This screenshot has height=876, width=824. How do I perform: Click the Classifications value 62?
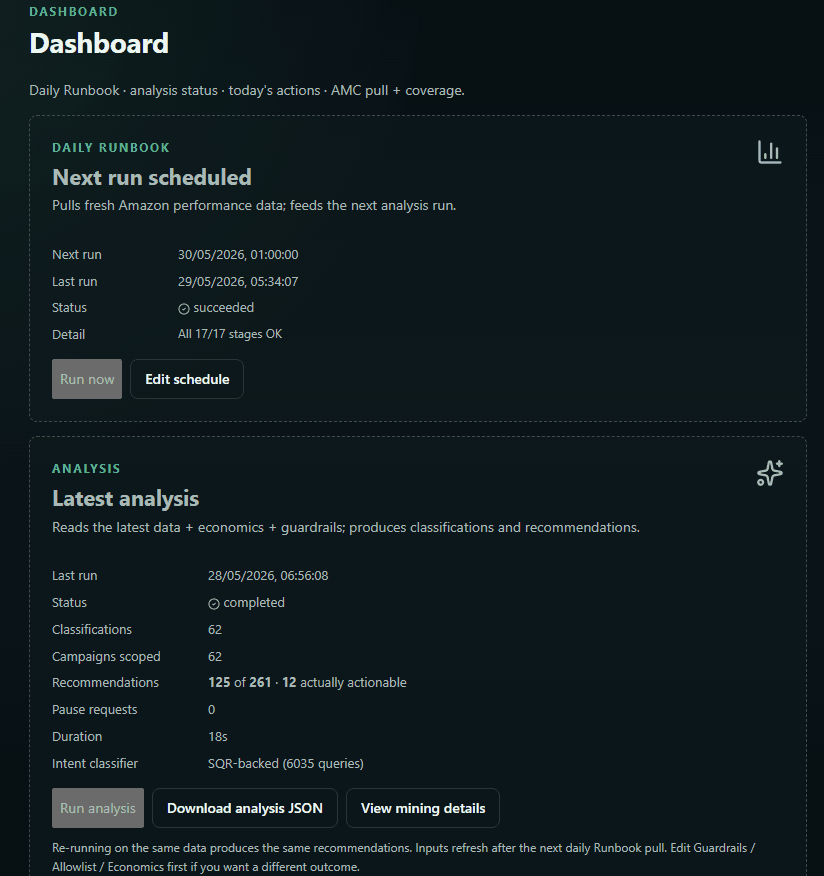215,630
